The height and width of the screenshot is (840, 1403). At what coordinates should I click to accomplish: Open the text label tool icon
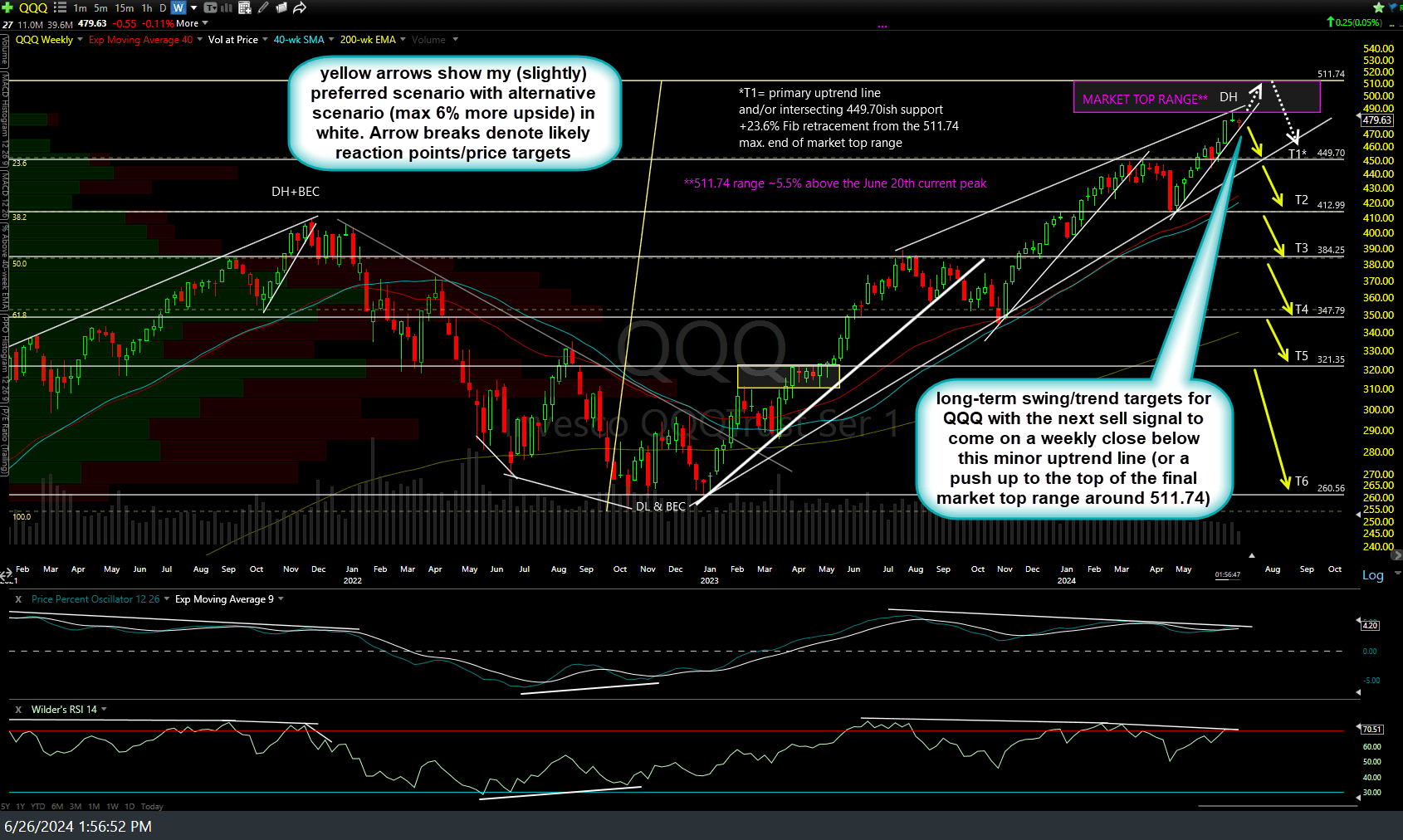point(211,7)
